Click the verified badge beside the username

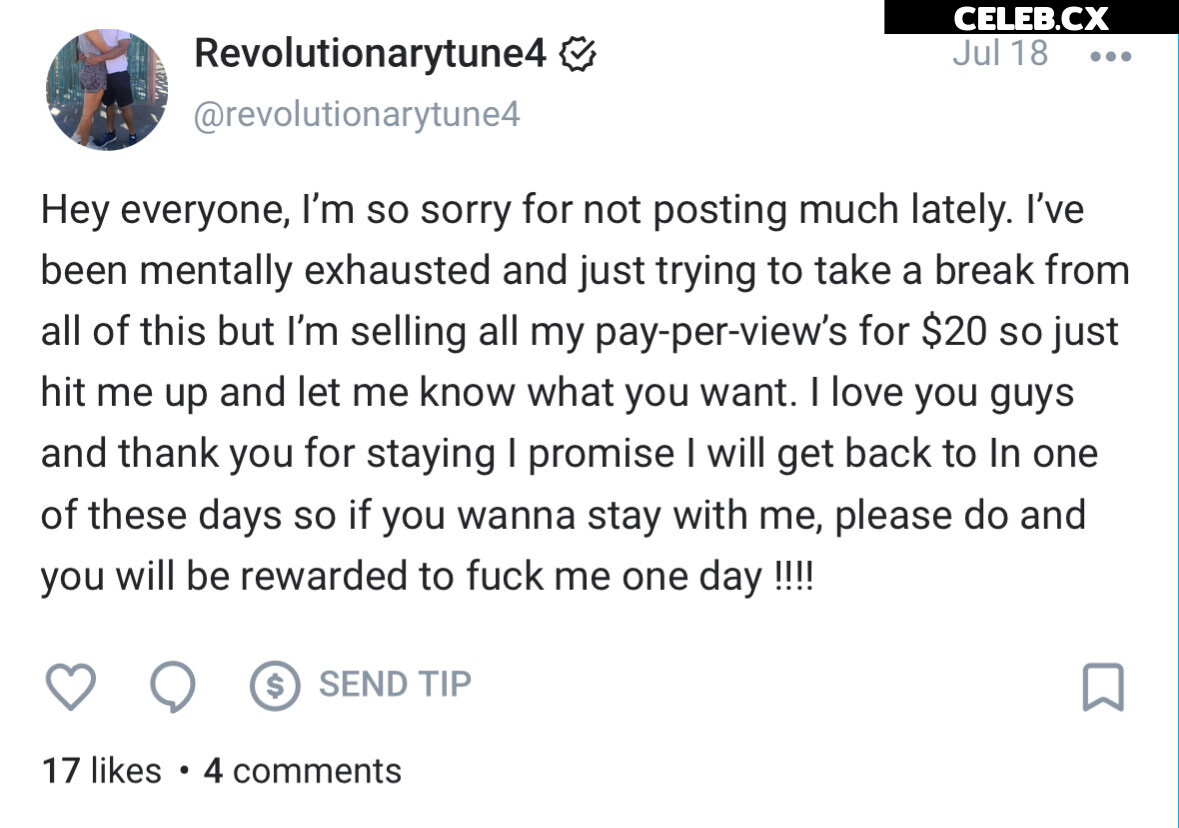point(578,53)
